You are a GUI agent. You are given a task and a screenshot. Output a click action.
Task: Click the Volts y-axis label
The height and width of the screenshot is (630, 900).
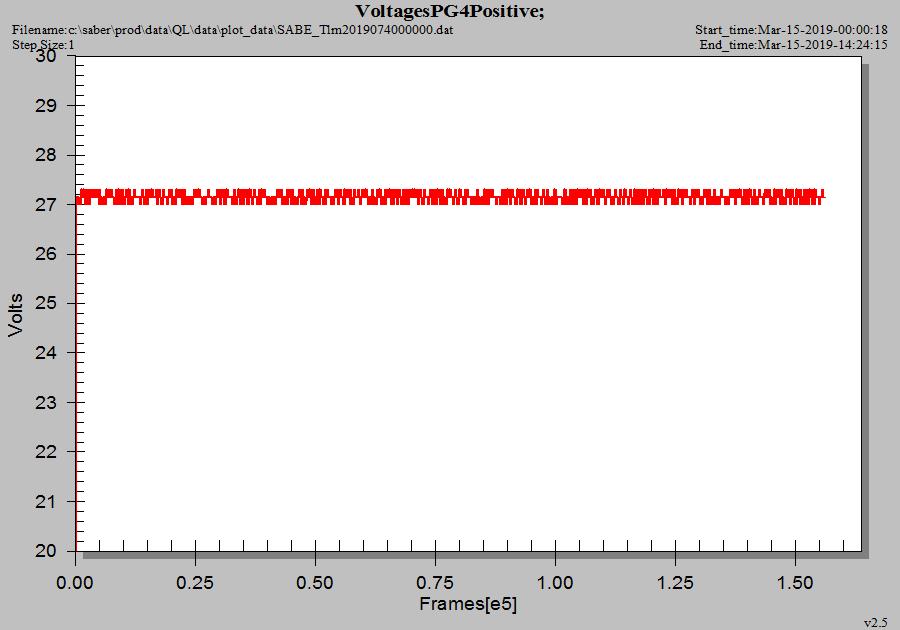[15, 314]
